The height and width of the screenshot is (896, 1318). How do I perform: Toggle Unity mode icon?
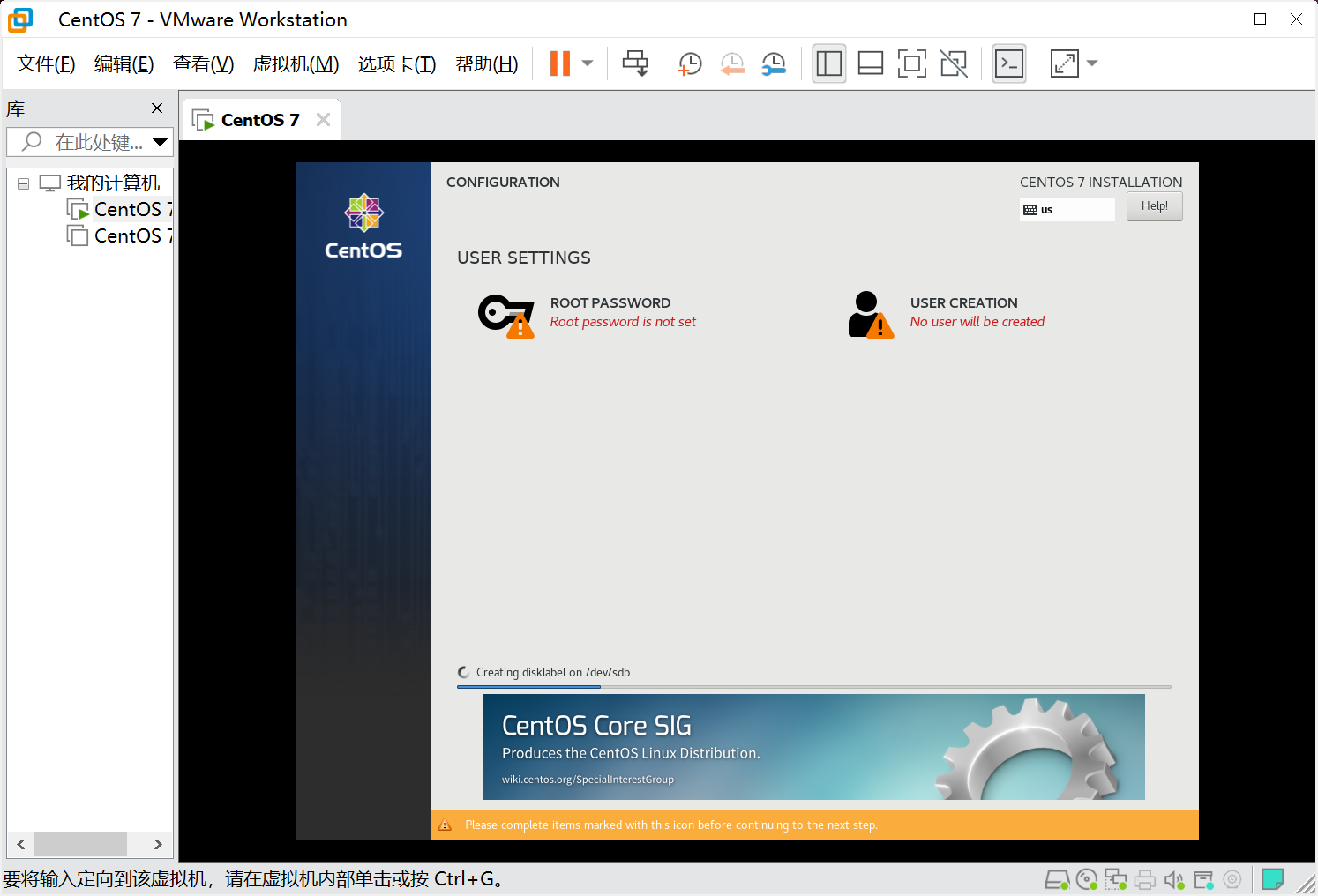click(954, 63)
